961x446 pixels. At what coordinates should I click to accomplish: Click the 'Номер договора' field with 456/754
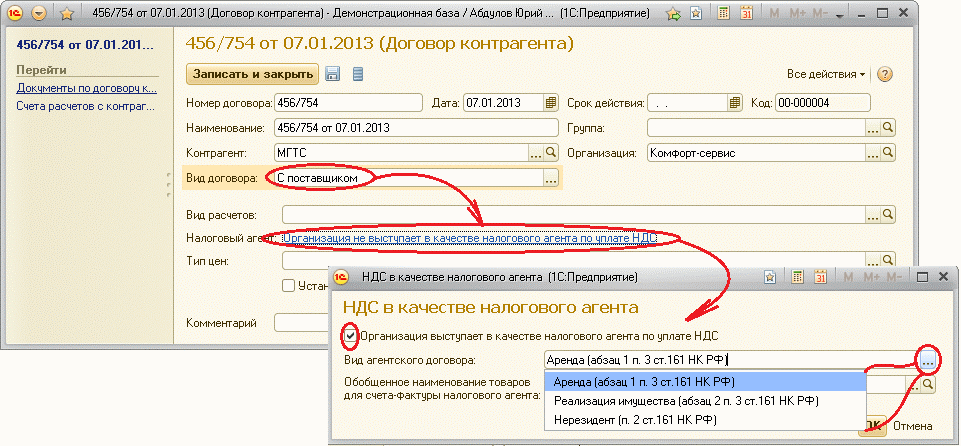[x=348, y=103]
